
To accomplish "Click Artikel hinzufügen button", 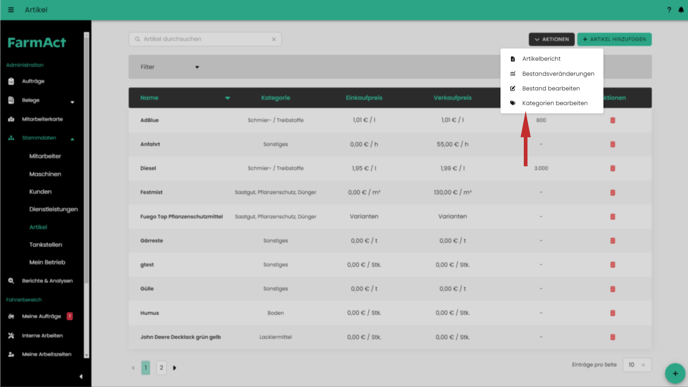I will pyautogui.click(x=614, y=39).
